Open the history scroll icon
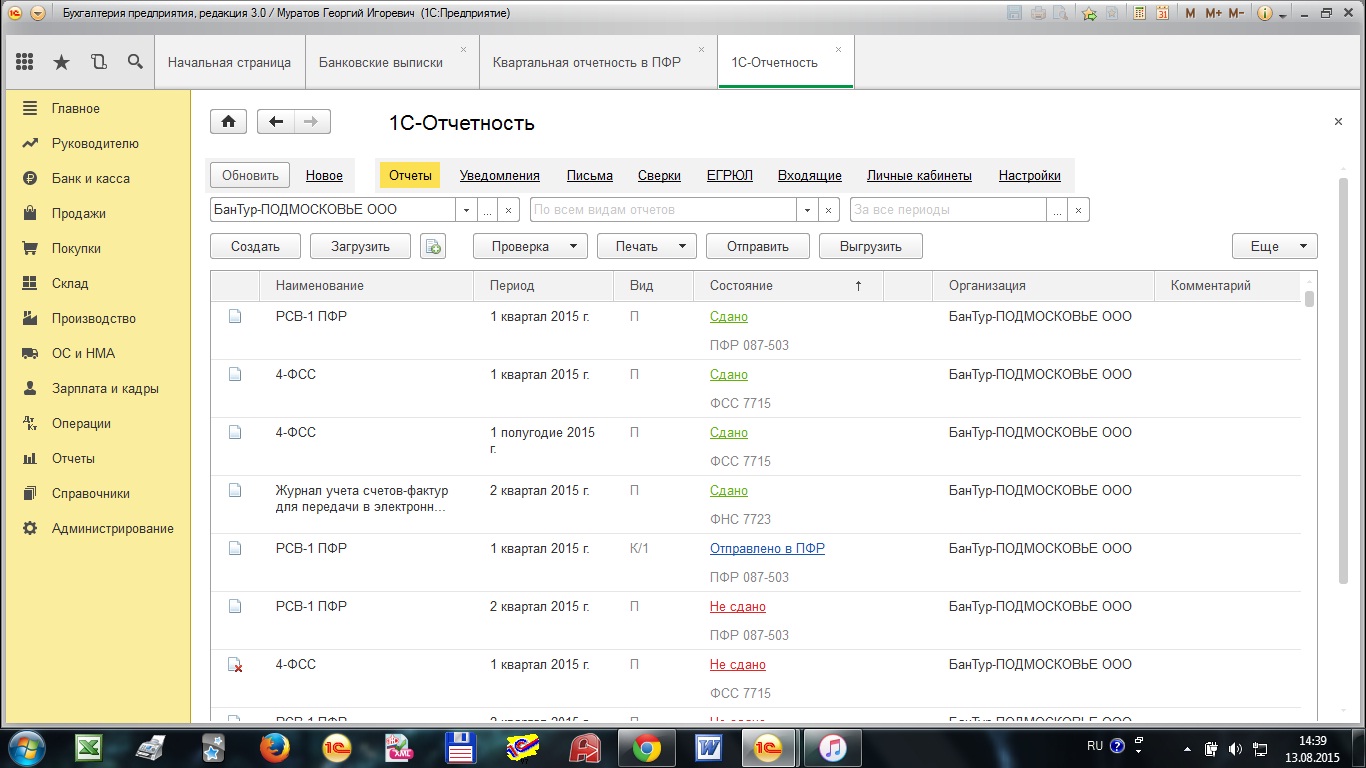The height and width of the screenshot is (768, 1366). pos(98,62)
